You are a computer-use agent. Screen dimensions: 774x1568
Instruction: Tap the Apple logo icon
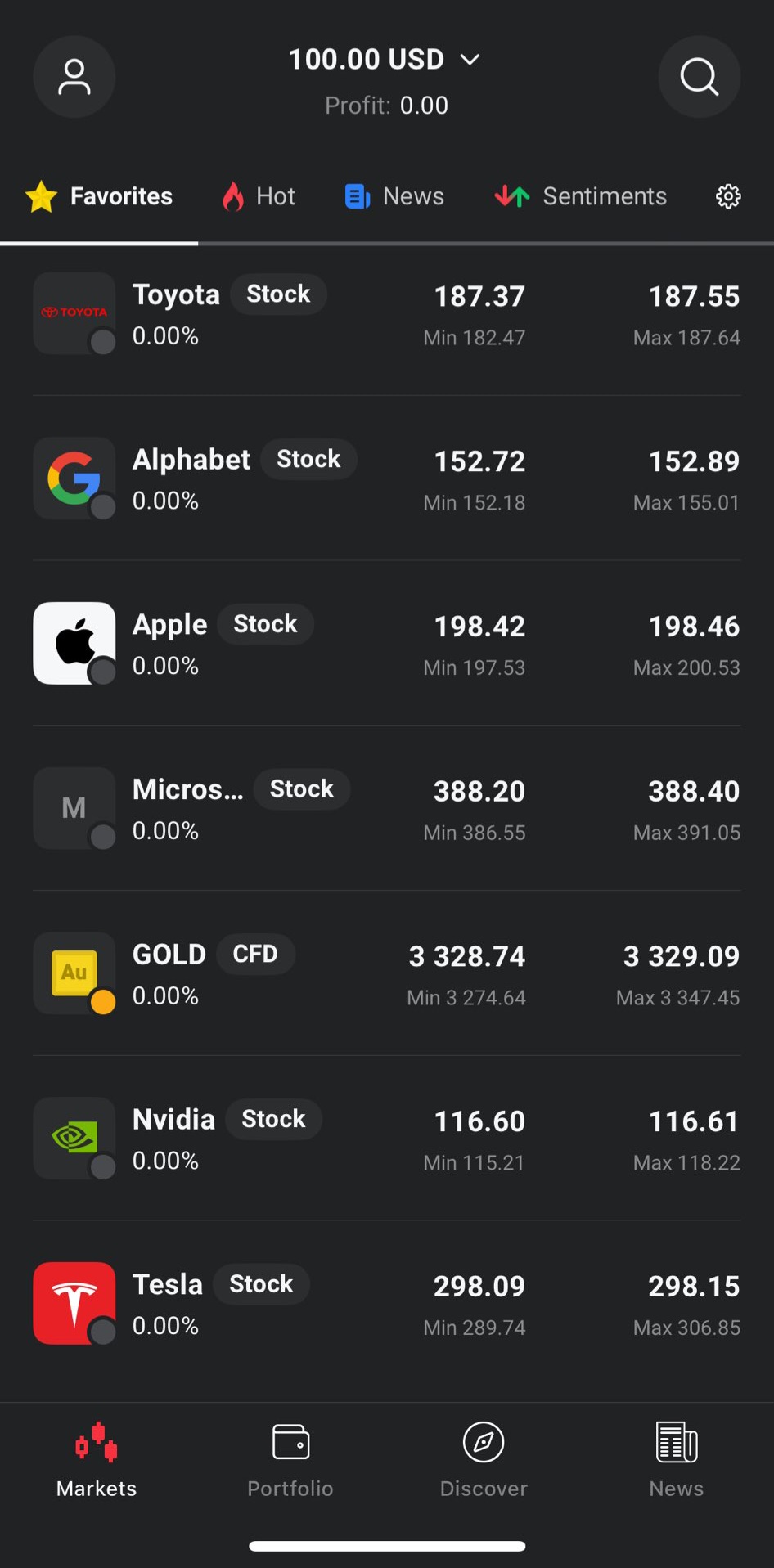click(x=74, y=643)
